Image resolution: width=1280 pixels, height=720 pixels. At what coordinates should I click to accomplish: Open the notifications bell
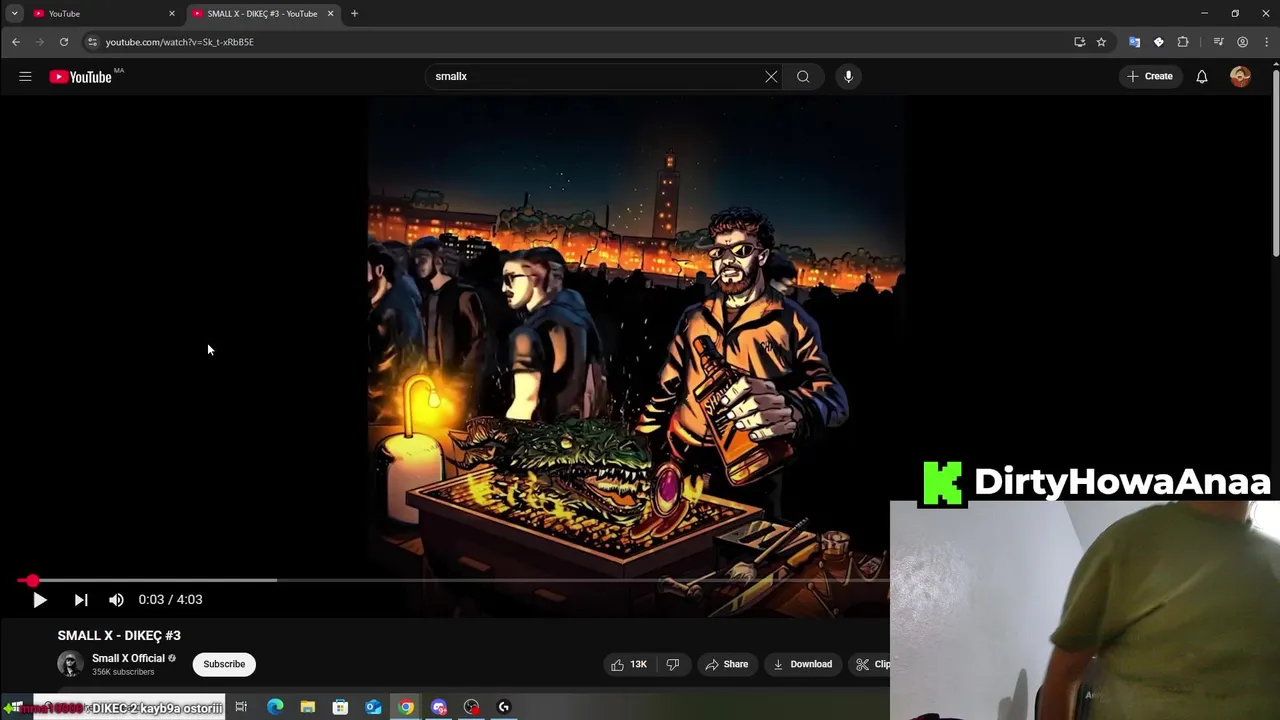pyautogui.click(x=1202, y=76)
